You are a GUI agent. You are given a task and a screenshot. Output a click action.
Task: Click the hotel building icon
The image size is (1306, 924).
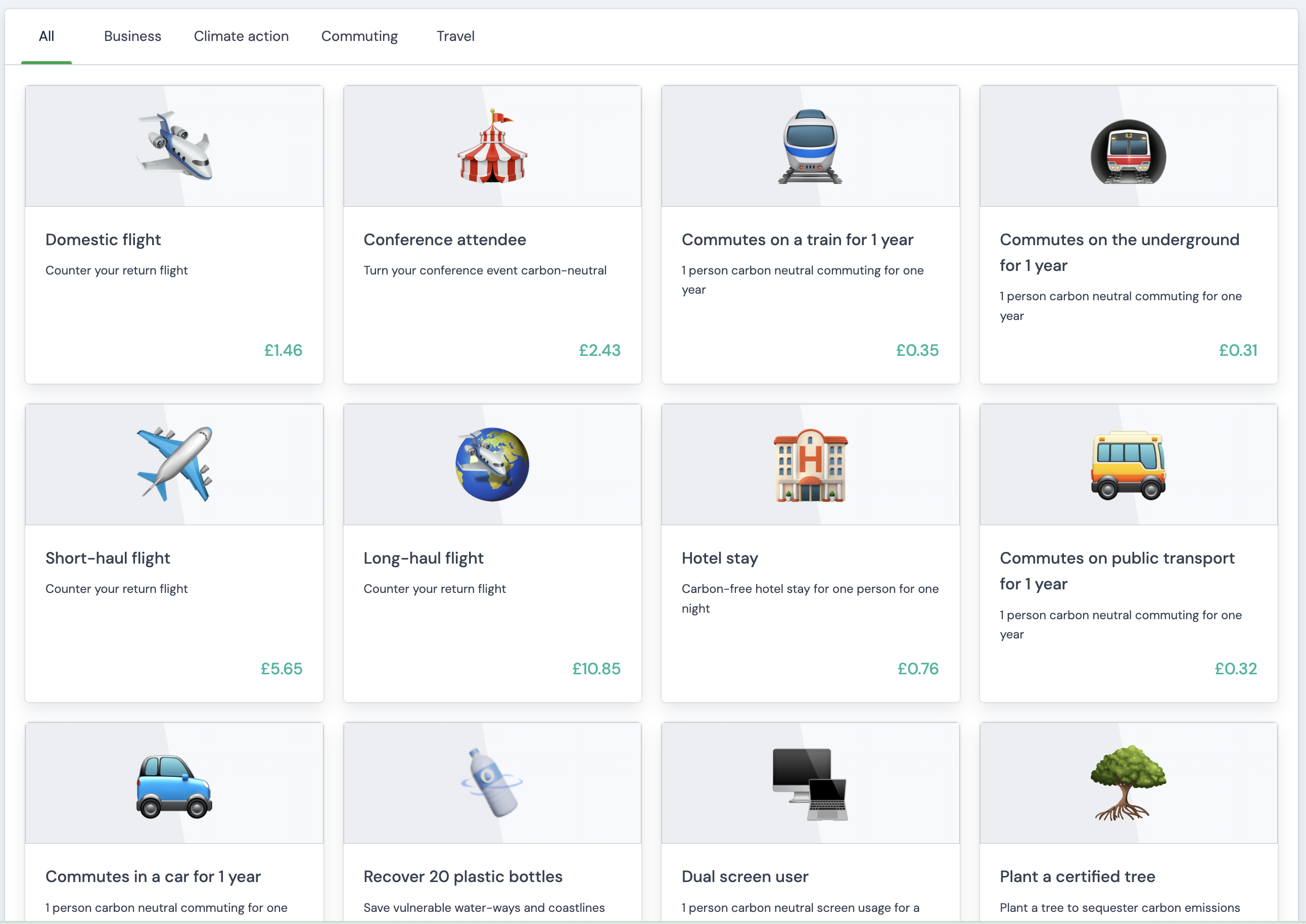(811, 465)
